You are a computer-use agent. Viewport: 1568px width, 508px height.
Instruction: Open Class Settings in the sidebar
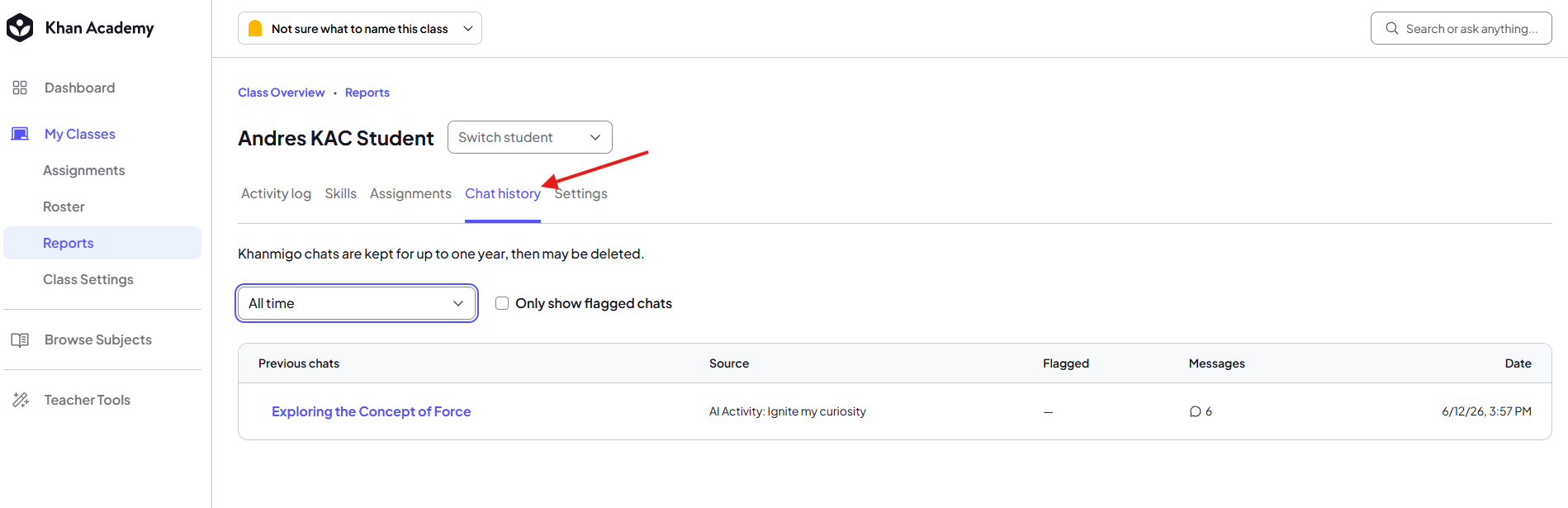pos(88,279)
